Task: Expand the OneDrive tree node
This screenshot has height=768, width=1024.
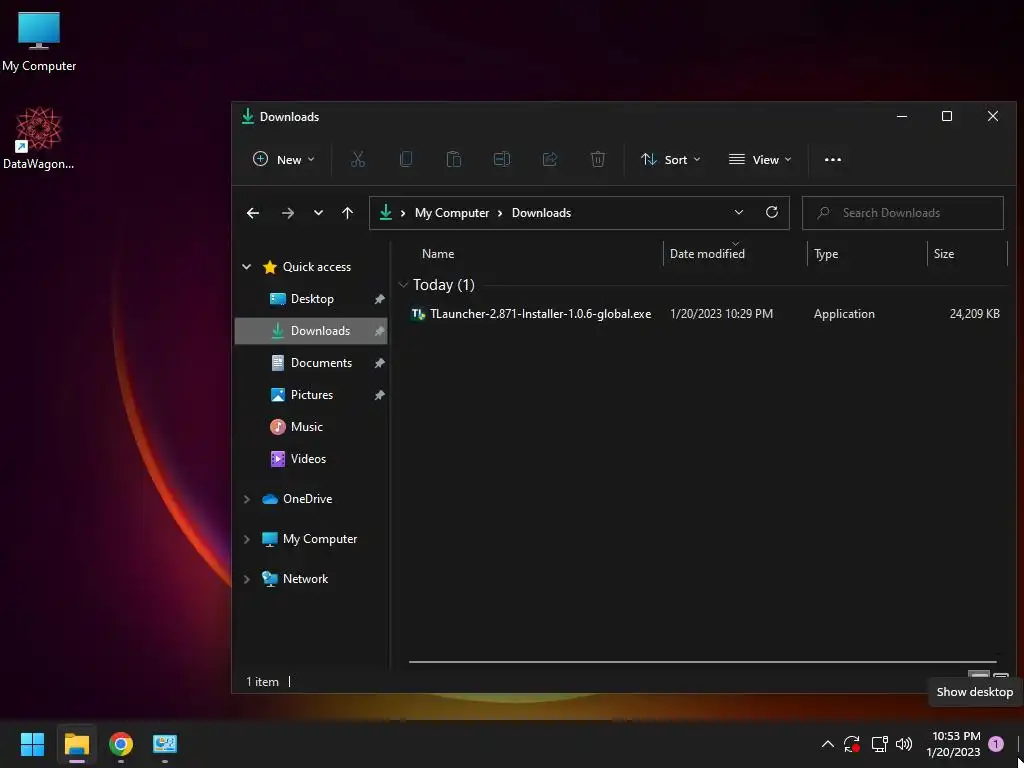Action: [247, 499]
